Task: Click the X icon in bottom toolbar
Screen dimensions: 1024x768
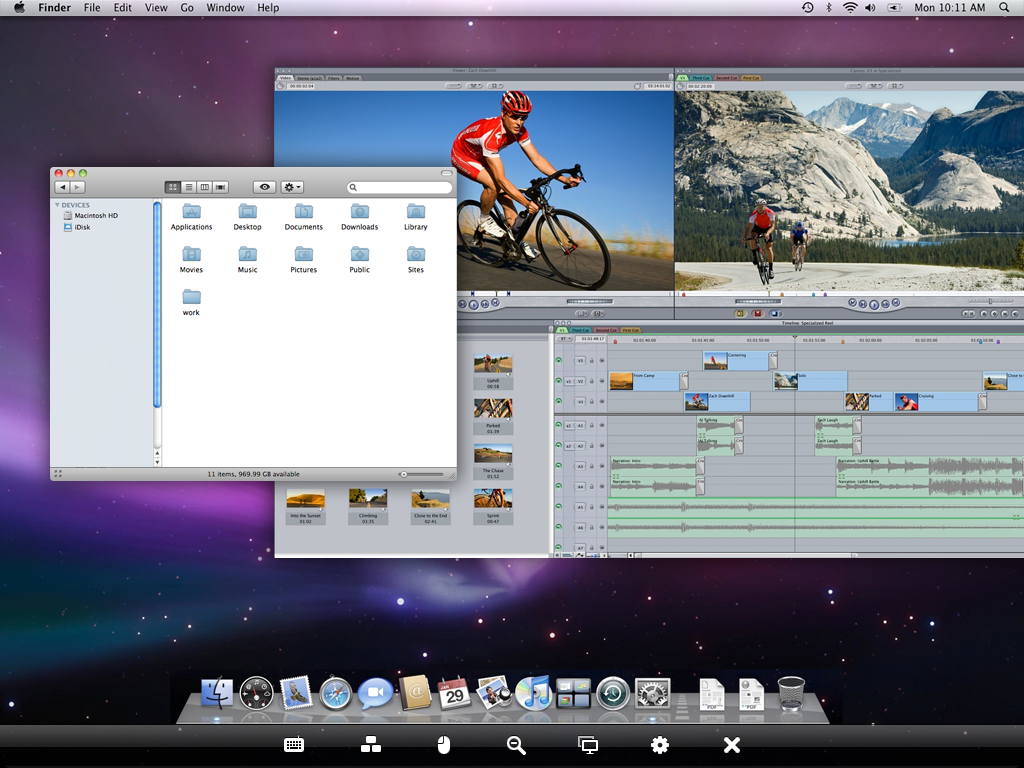Action: coord(731,745)
